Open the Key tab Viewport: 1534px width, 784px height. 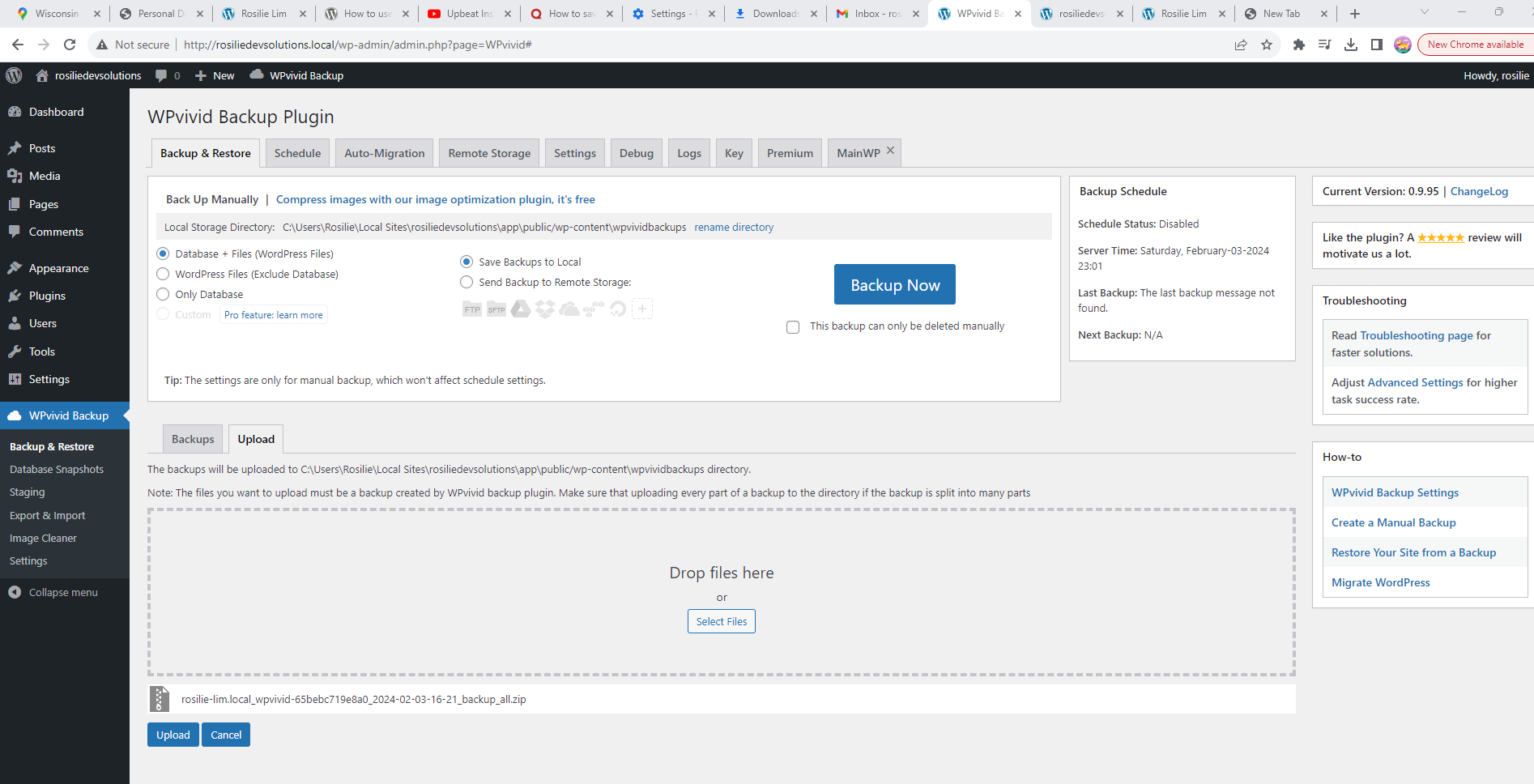point(734,153)
